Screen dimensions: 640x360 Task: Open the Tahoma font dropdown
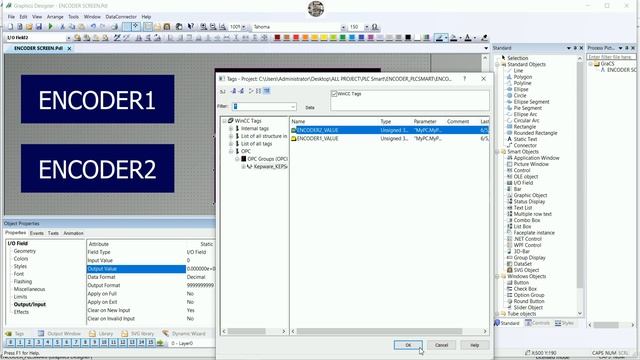[x=343, y=27]
